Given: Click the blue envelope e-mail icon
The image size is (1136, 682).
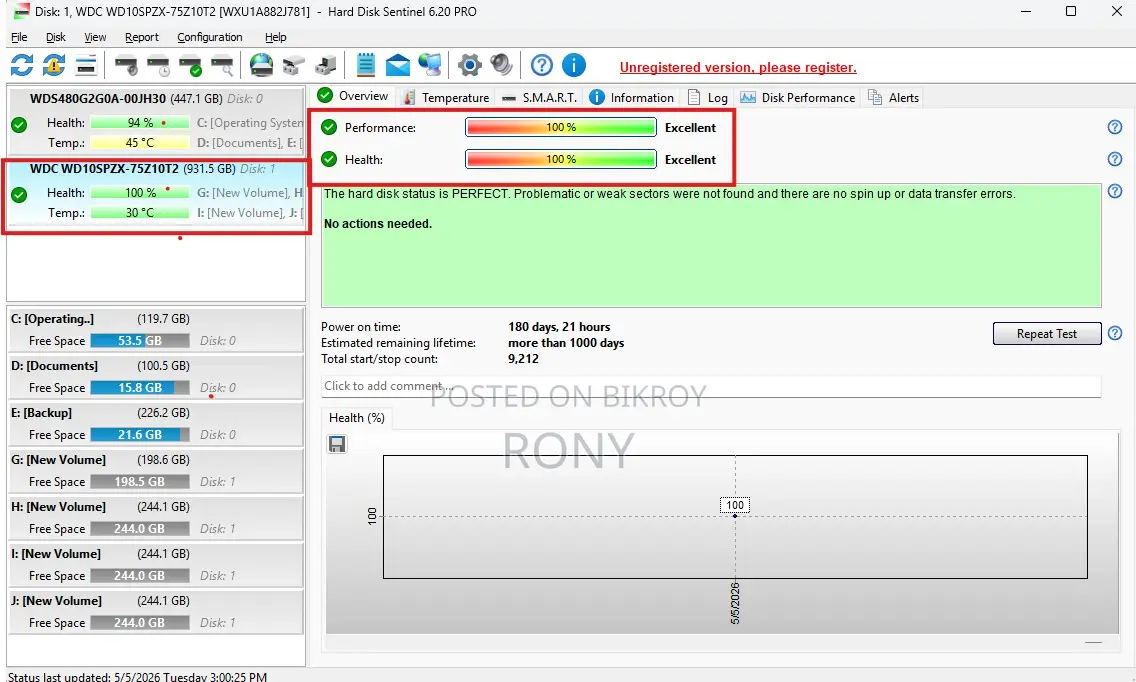Looking at the screenshot, I should pos(398,65).
